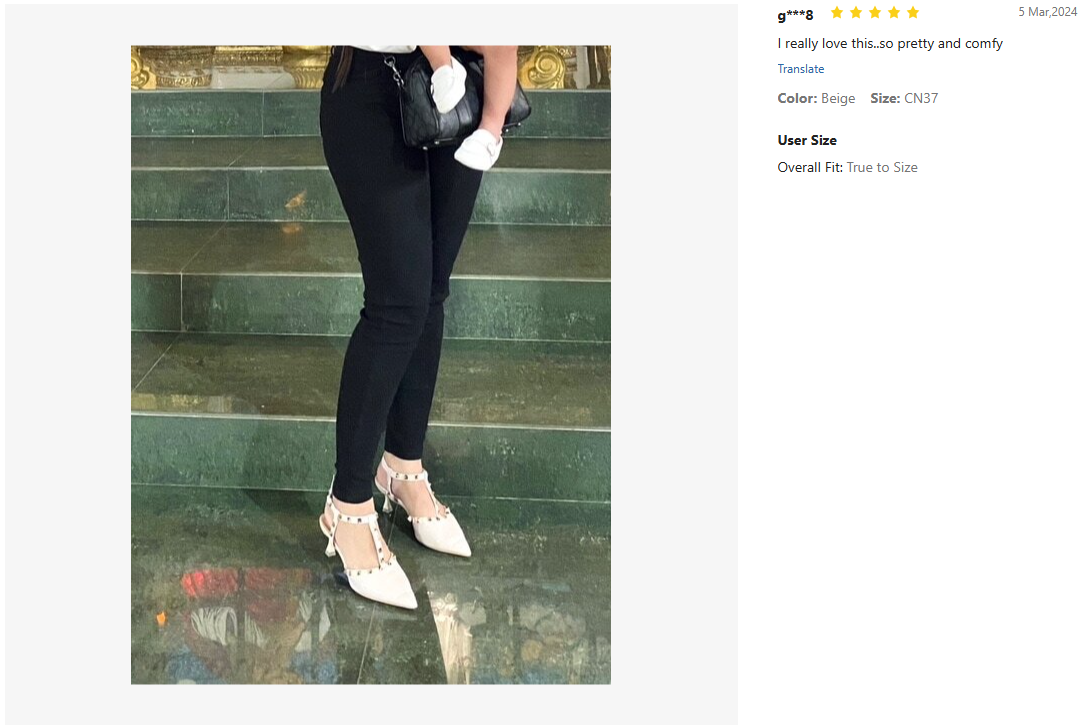The image size is (1083, 726).
Task: Click the Color: label
Action: click(x=797, y=98)
